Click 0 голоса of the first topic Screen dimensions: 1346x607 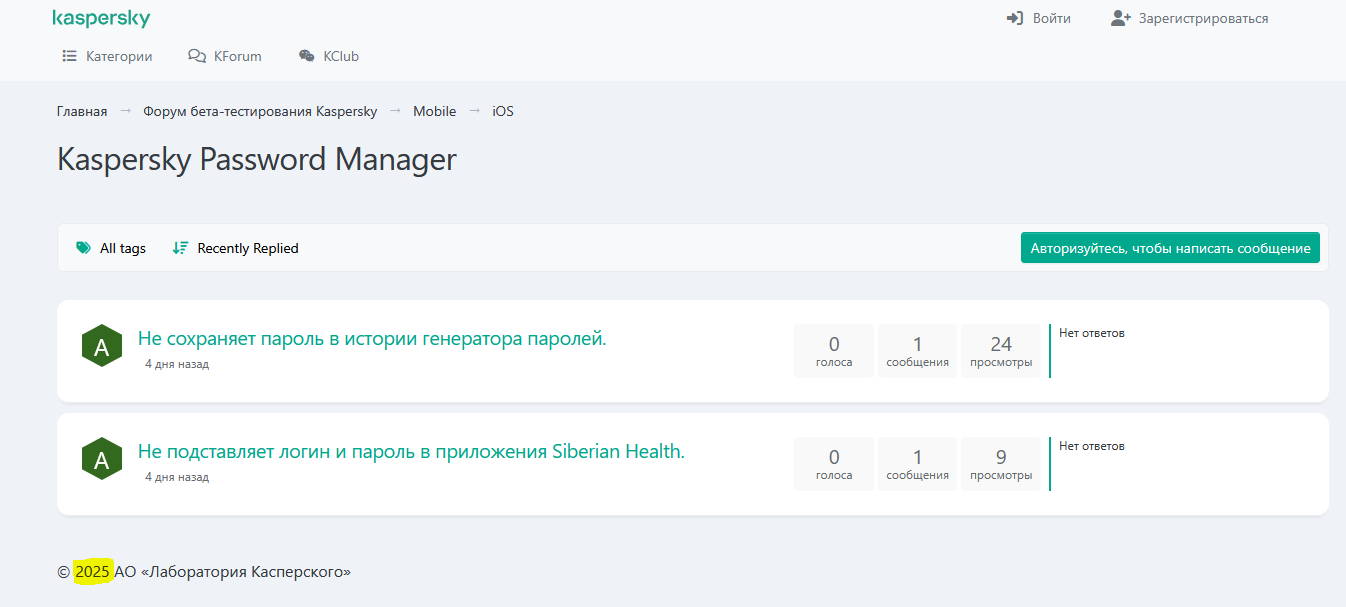[x=834, y=351]
